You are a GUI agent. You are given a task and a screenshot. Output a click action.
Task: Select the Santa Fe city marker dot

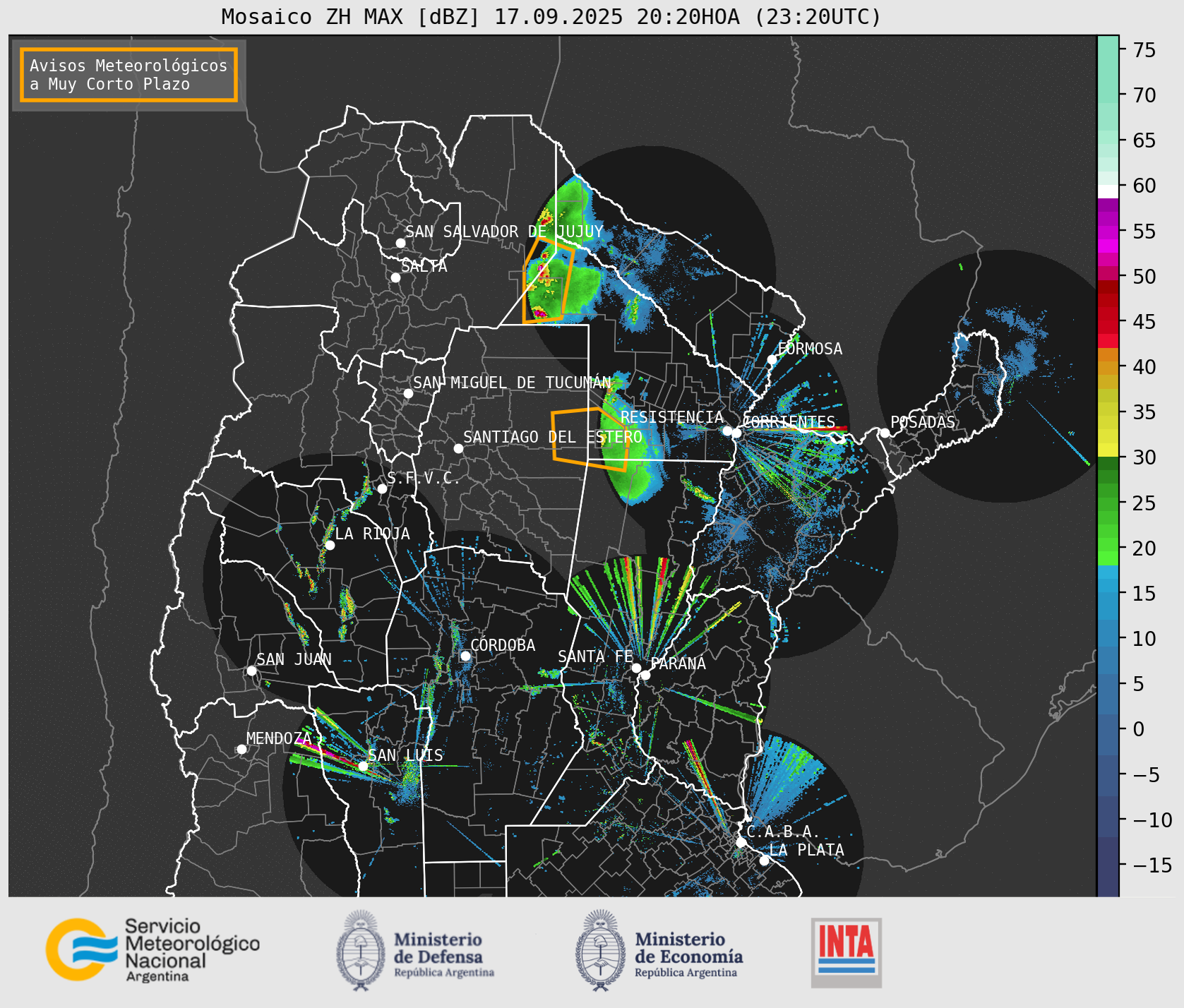coord(636,668)
